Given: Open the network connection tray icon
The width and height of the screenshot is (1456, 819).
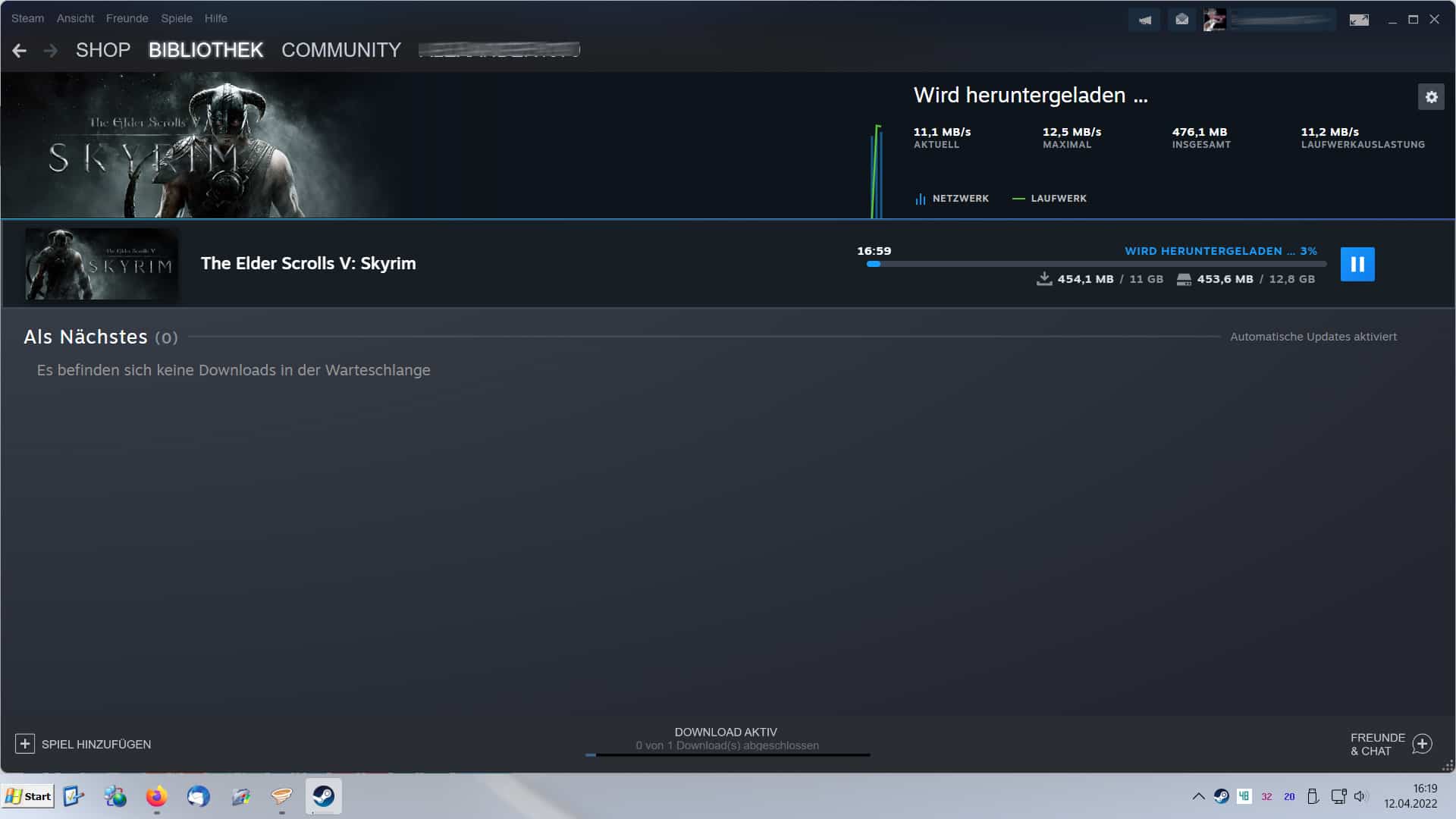Looking at the screenshot, I should (x=1338, y=796).
